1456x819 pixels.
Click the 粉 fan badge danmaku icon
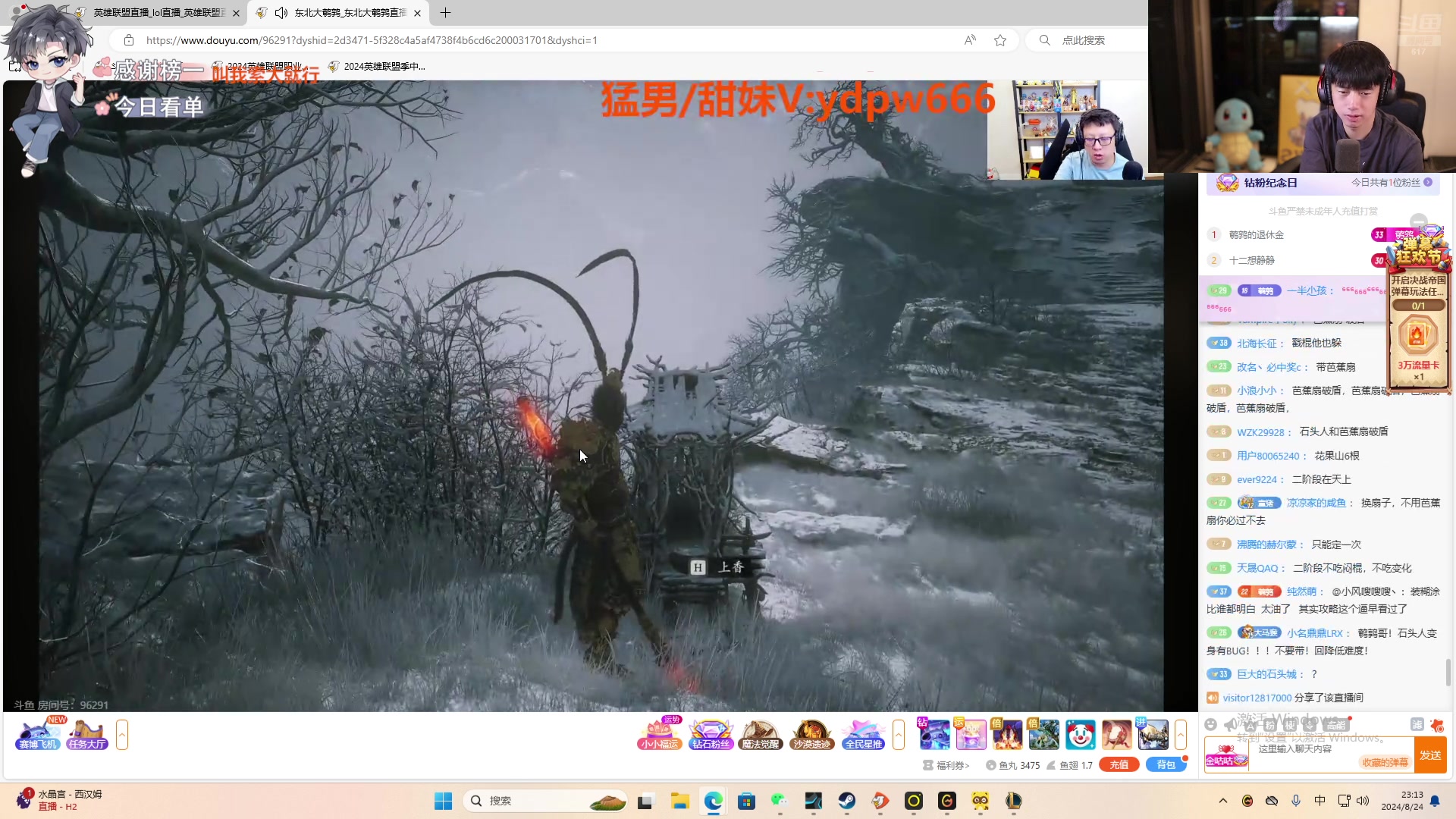[x=1269, y=724]
